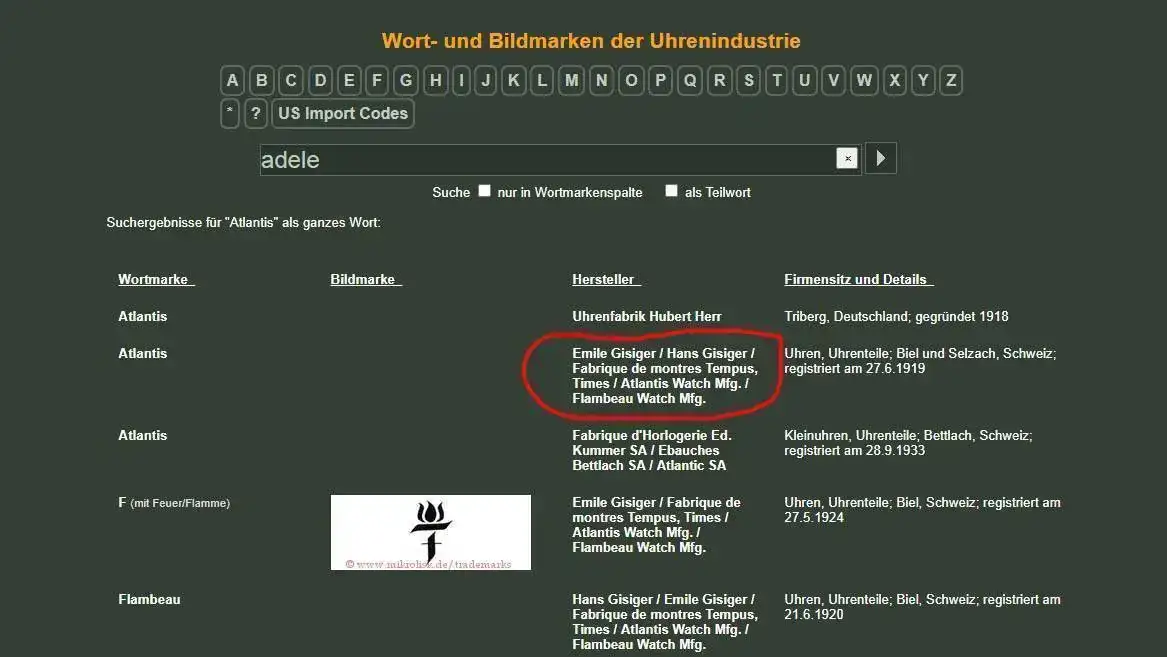Go to the letter I listing
The height and width of the screenshot is (657, 1167).
pos(461,80)
